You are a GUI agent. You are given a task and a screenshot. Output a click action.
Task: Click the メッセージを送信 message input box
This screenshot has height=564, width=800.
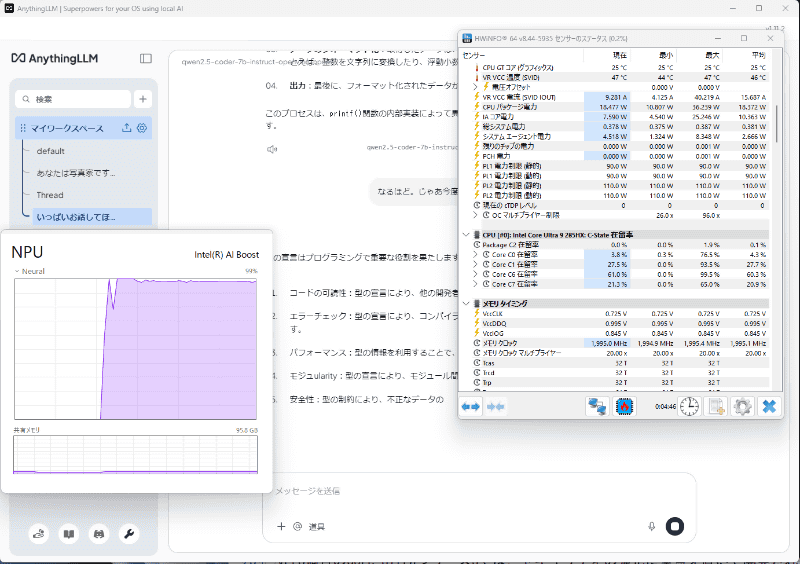click(x=479, y=491)
